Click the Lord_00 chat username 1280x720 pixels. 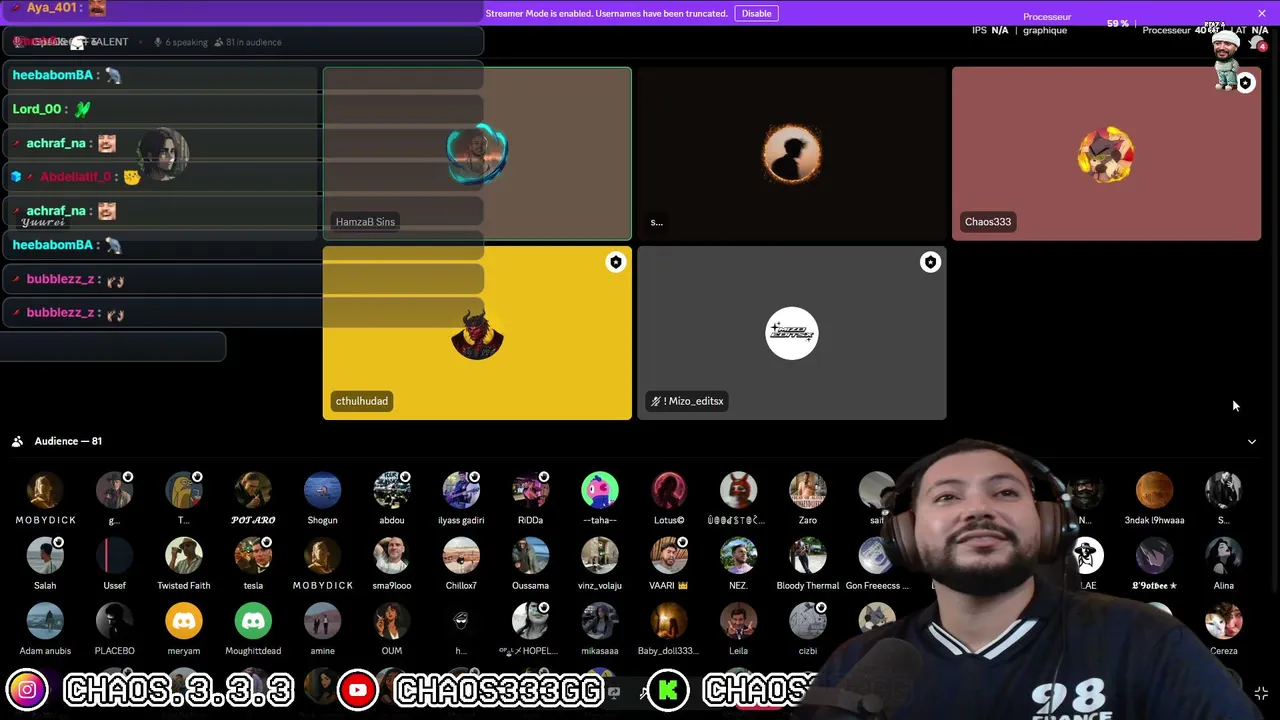click(37, 109)
